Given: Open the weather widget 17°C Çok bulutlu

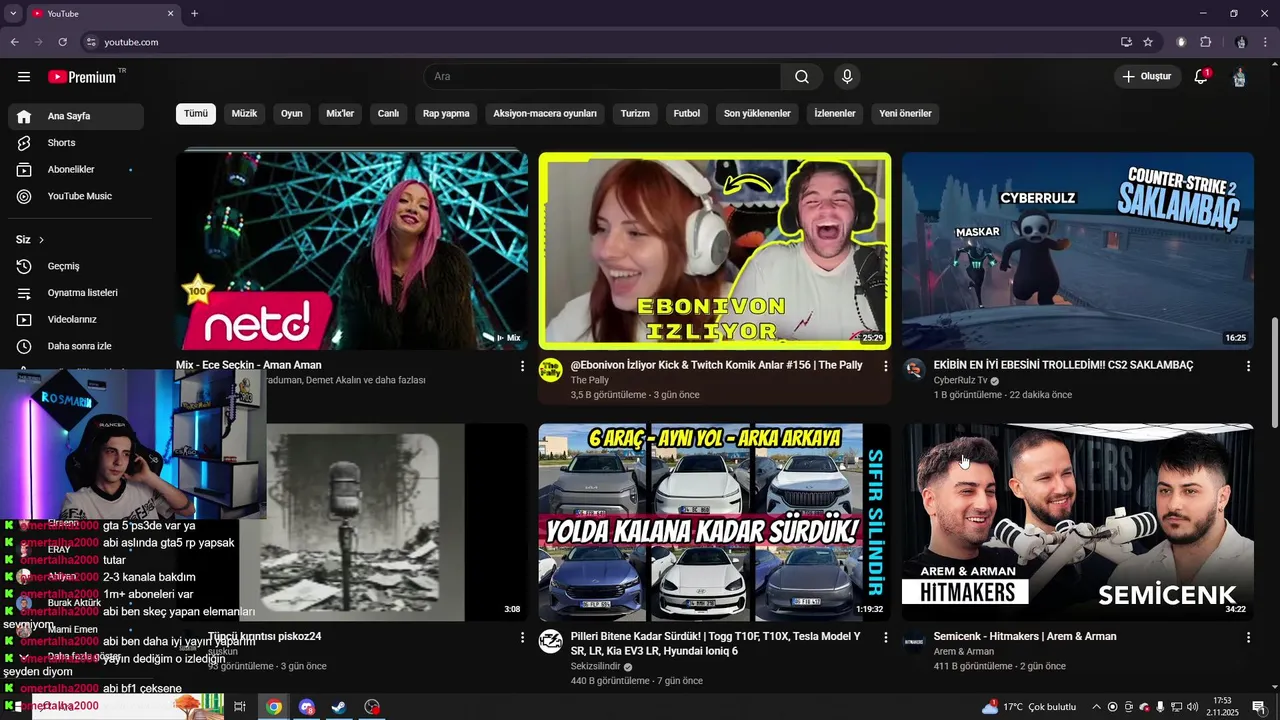Looking at the screenshot, I should (x=1029, y=707).
